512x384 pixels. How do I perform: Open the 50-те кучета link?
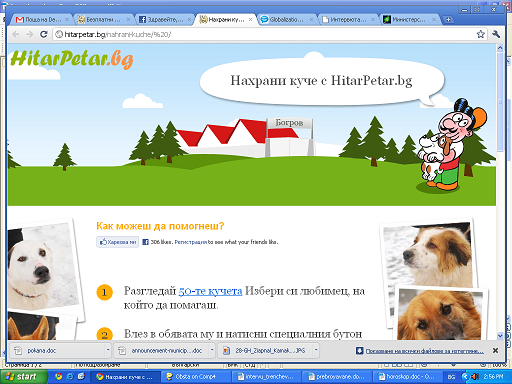pyautogui.click(x=210, y=291)
